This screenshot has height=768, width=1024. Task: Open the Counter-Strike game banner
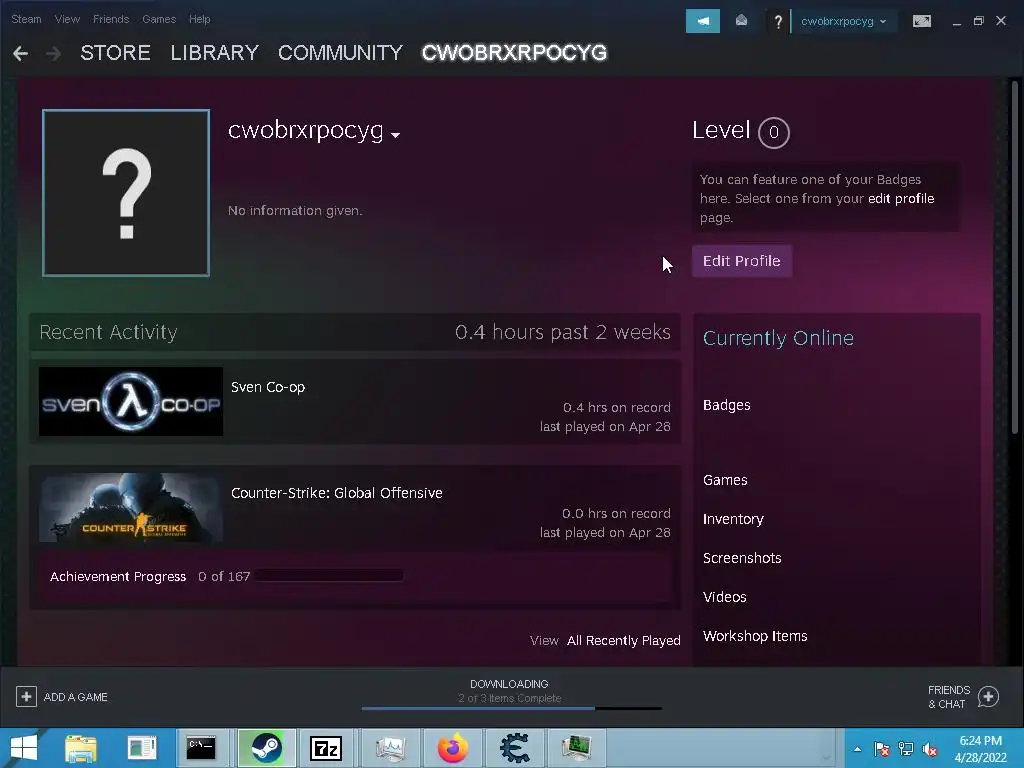131,508
